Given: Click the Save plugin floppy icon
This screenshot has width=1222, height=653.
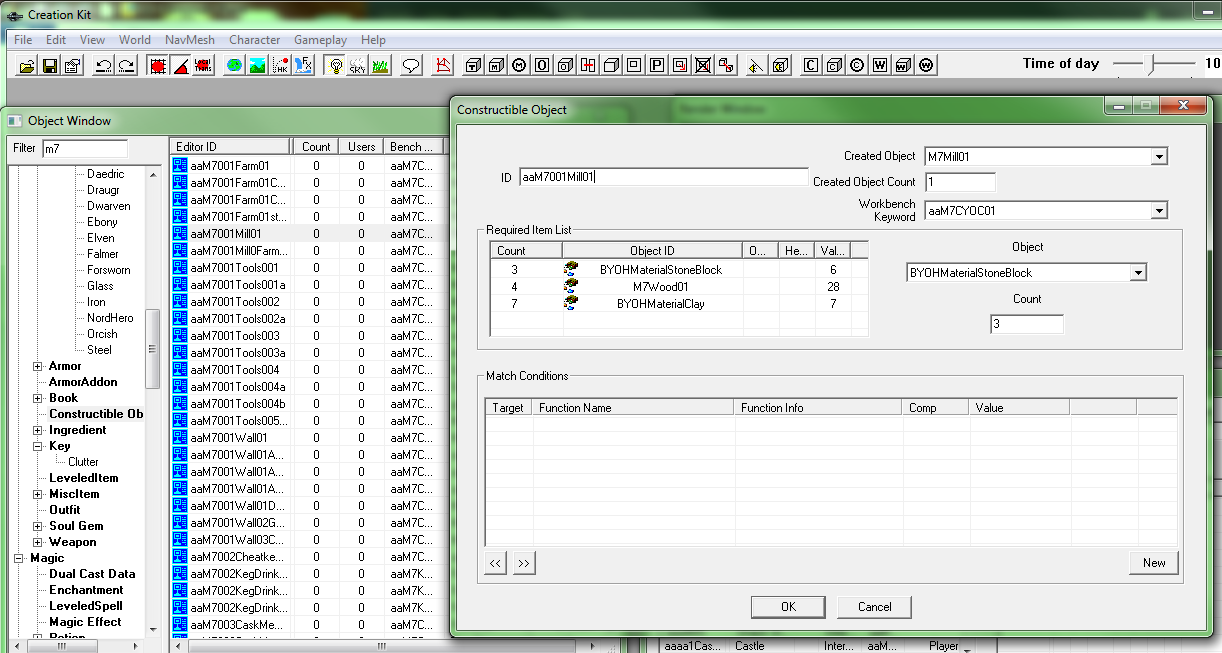Looking at the screenshot, I should coord(49,66).
